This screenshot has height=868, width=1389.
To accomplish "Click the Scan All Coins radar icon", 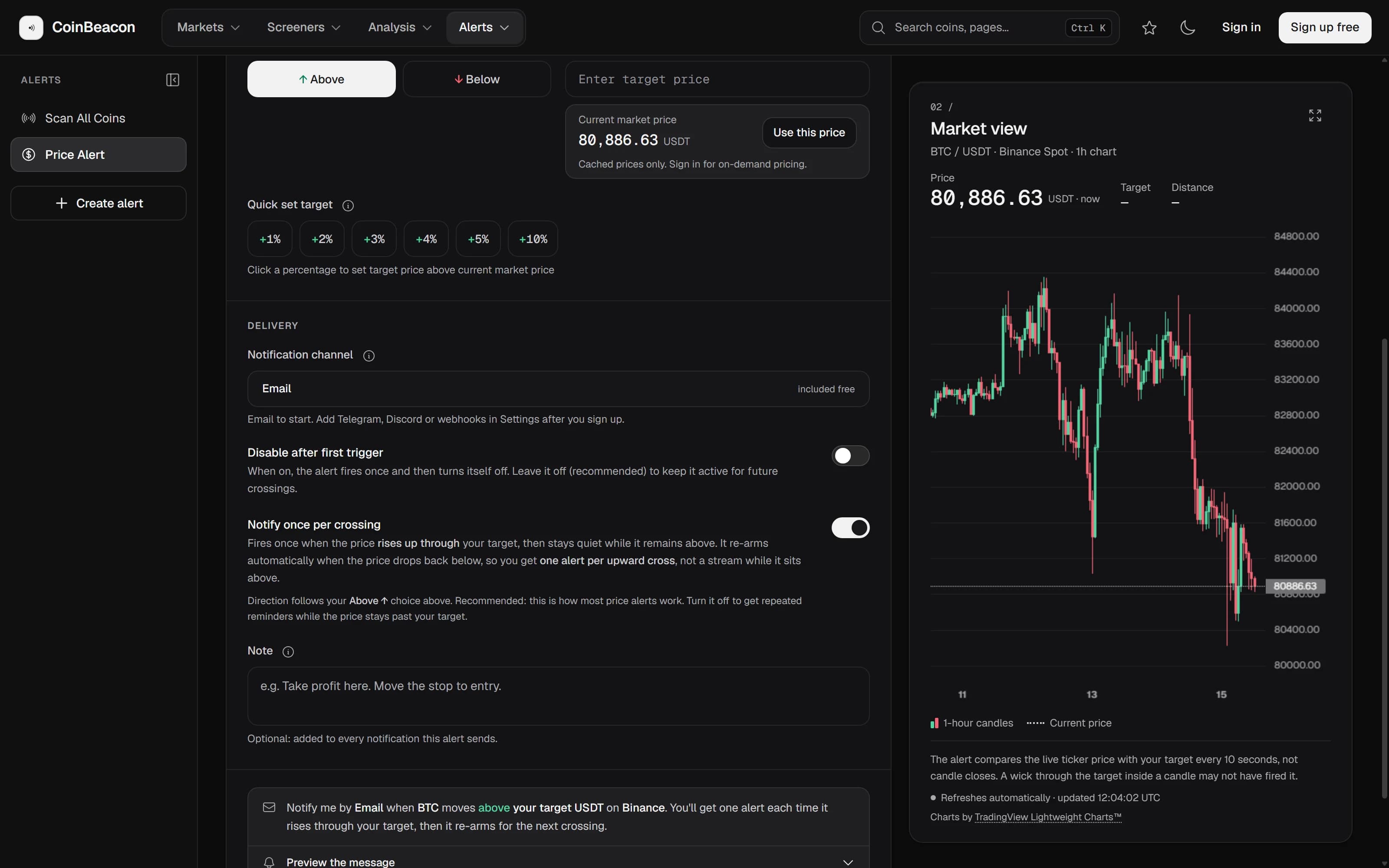I will (29, 118).
